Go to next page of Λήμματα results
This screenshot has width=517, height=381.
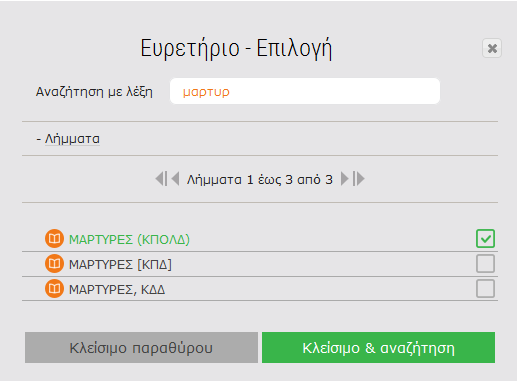pyautogui.click(x=345, y=179)
